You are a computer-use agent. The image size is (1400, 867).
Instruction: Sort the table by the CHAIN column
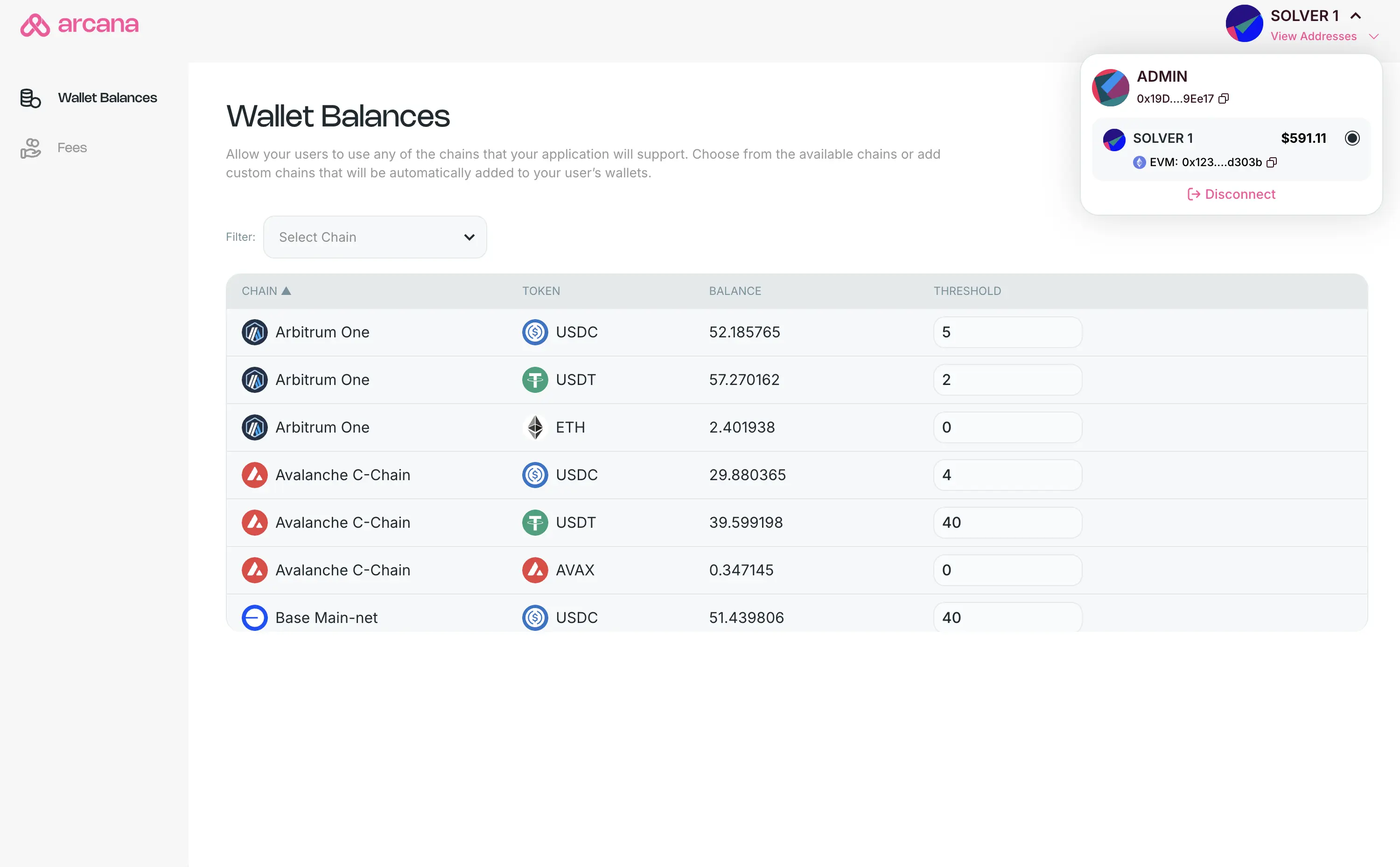[x=266, y=291]
